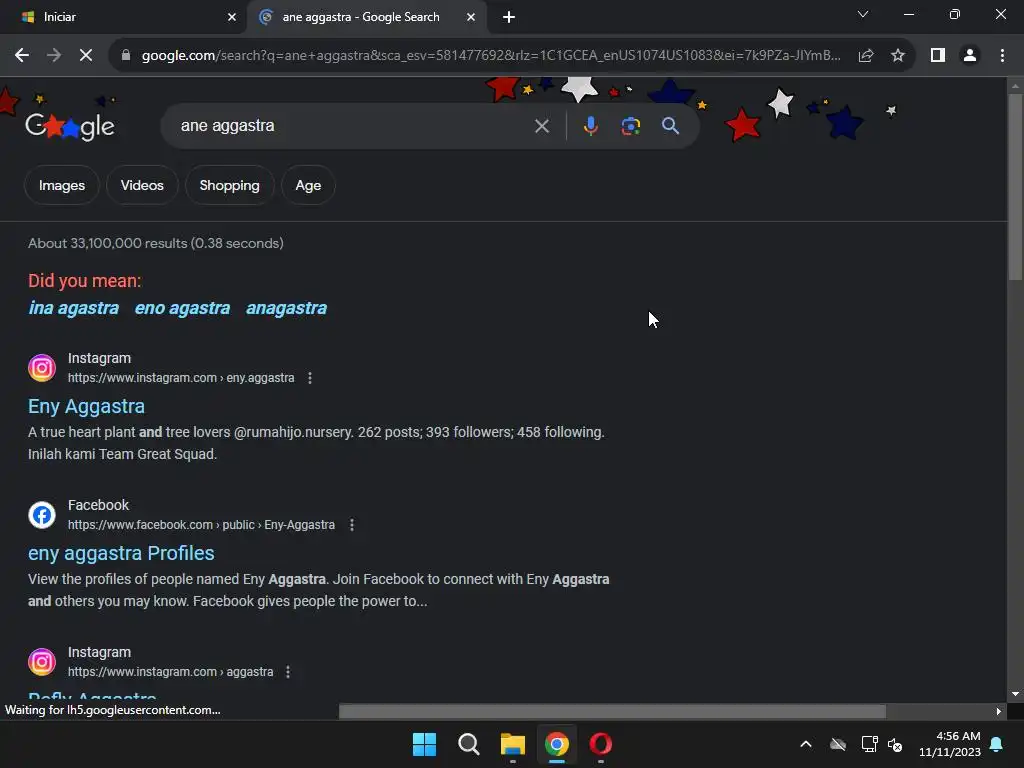Click the Facebook favicon icon

tap(42, 515)
